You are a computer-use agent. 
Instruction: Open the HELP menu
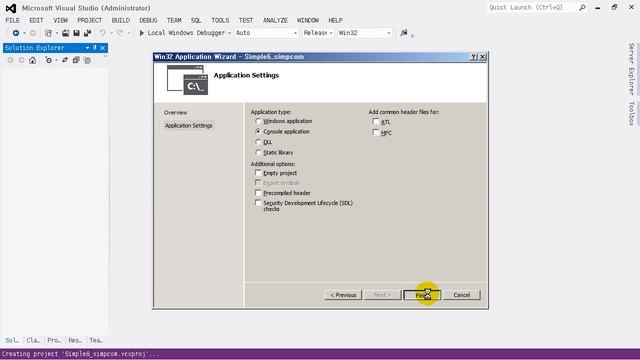(336, 20)
